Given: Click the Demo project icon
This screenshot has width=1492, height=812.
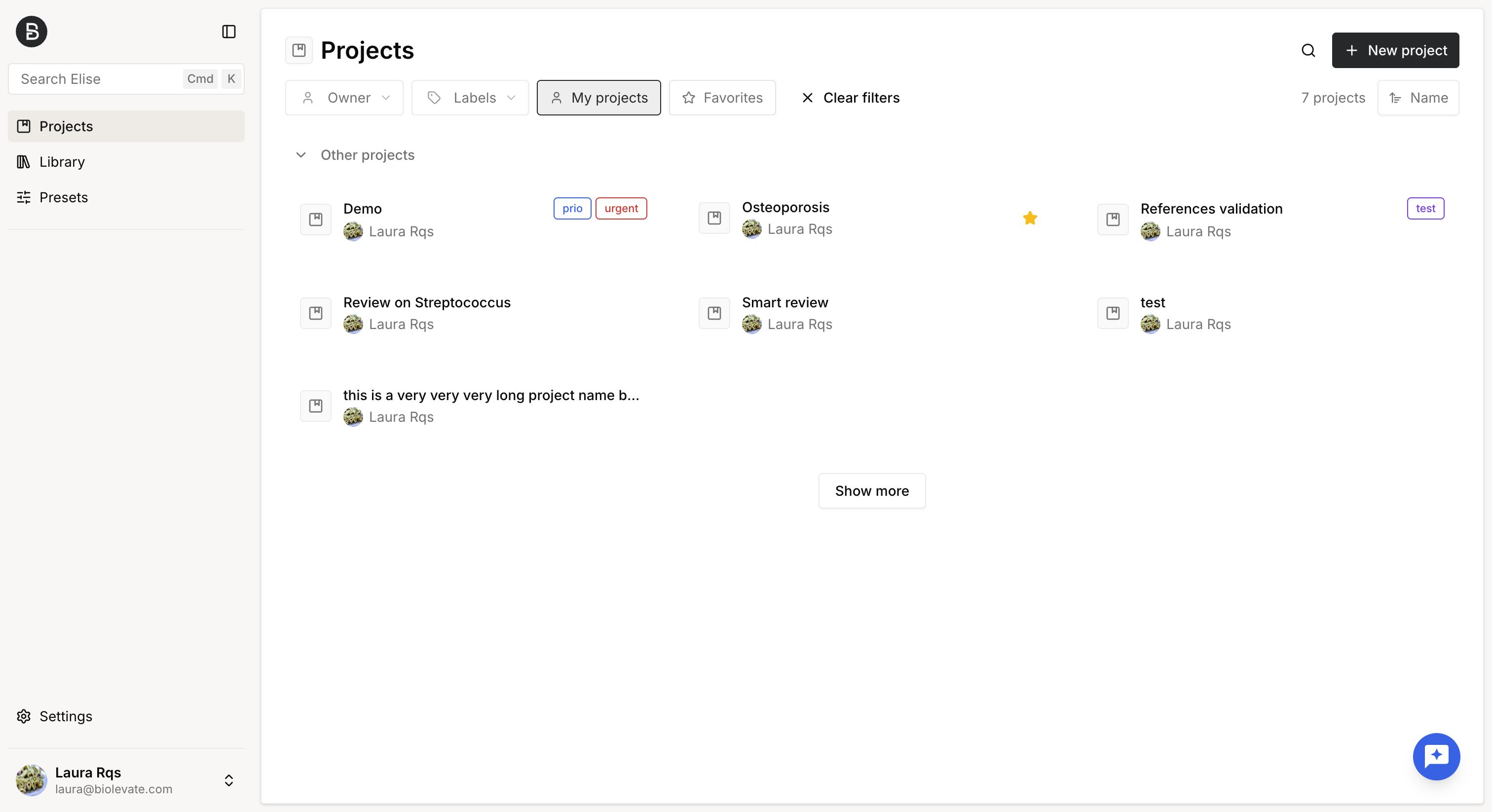Looking at the screenshot, I should tap(316, 220).
